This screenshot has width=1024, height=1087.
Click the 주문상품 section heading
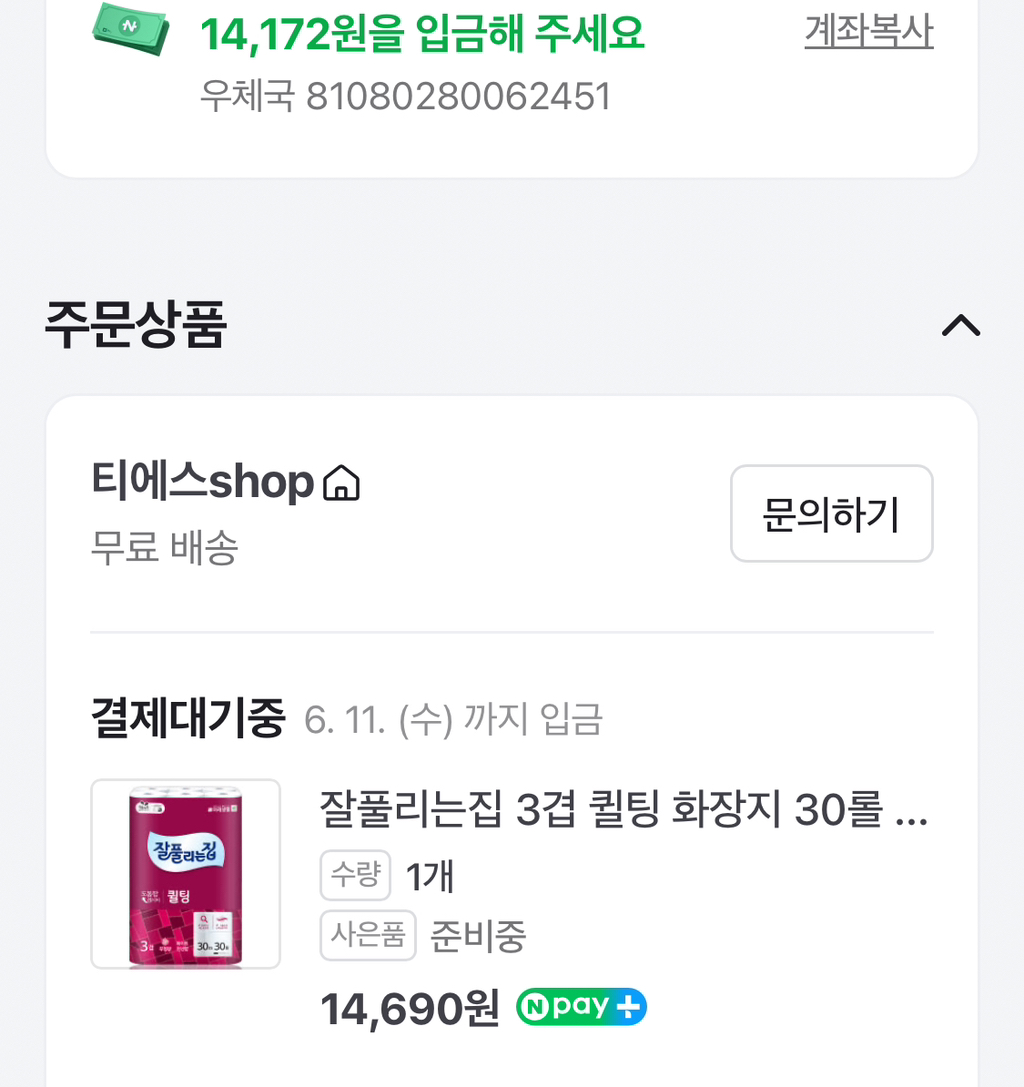pyautogui.click(x=136, y=325)
